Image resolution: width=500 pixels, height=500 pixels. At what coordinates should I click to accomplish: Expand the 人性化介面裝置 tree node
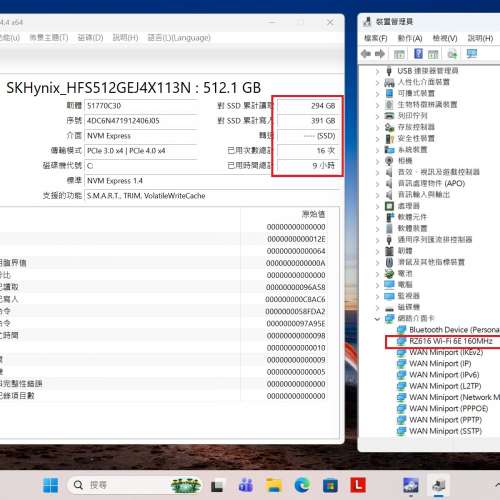click(x=377, y=82)
